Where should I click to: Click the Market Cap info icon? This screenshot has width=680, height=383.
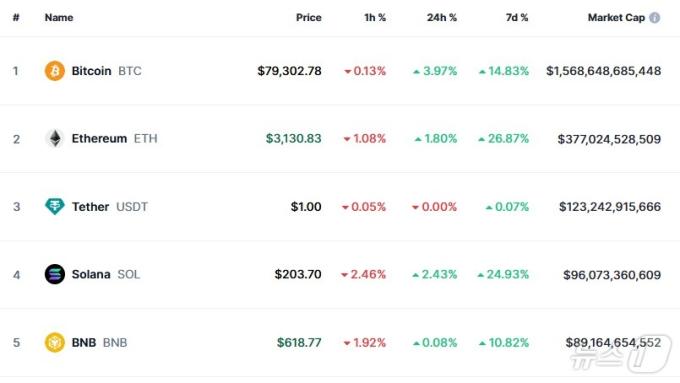[x=654, y=18]
